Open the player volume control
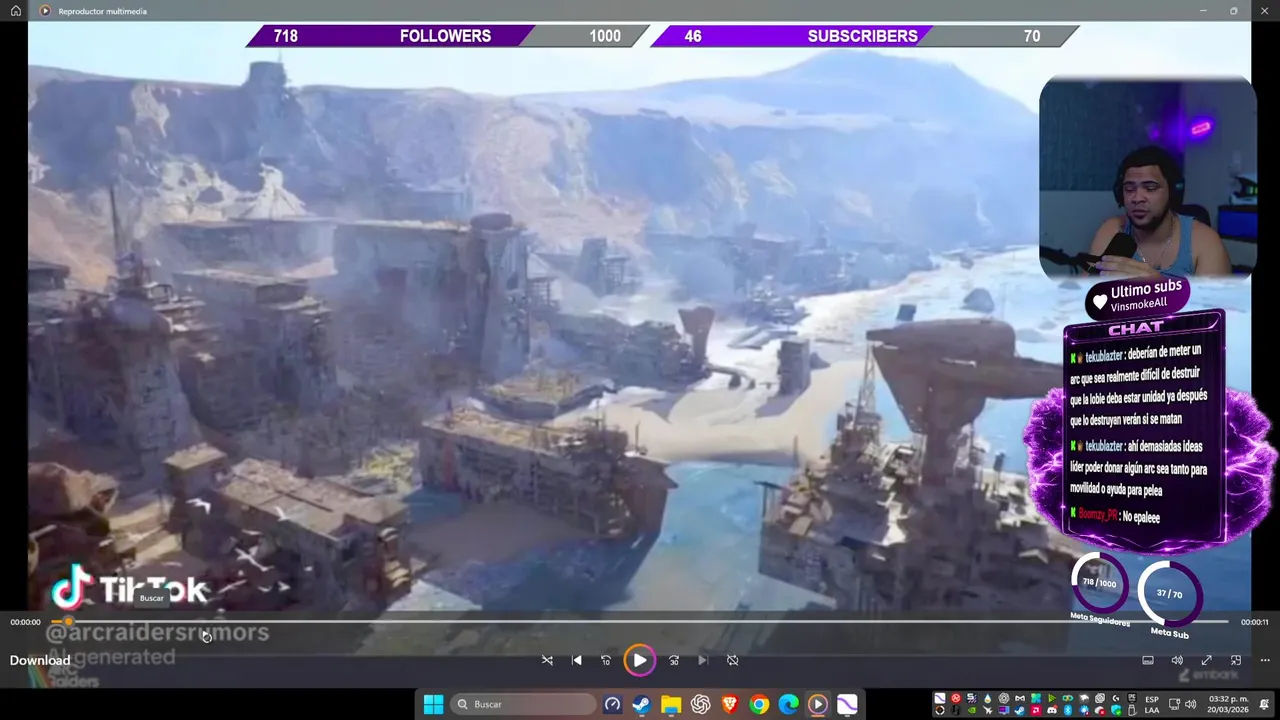 tap(1177, 660)
